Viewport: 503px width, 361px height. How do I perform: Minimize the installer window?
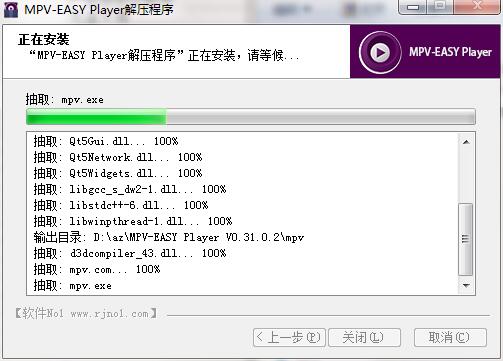coord(413,7)
